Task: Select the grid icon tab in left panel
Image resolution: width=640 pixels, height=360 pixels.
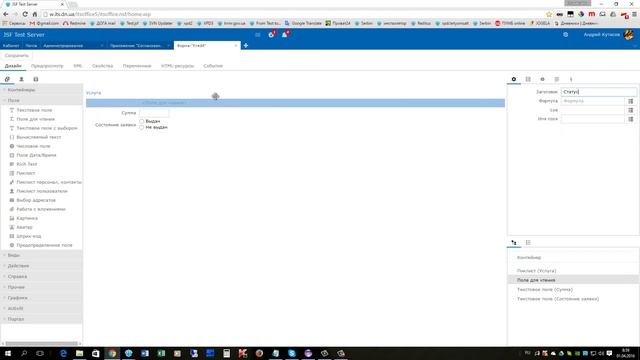Action: click(36, 79)
